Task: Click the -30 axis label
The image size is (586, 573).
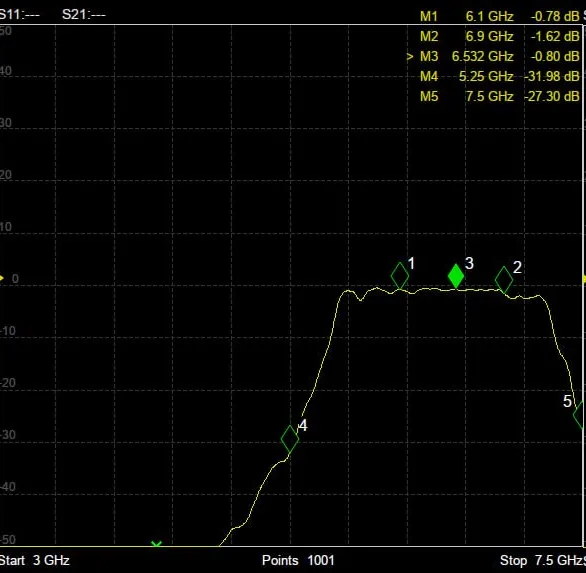Action: click(7, 435)
